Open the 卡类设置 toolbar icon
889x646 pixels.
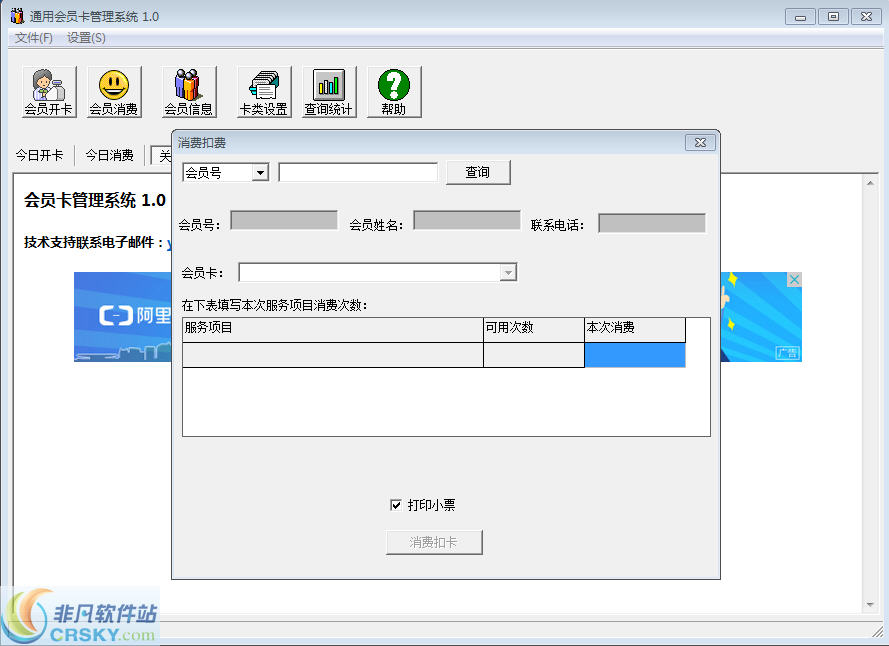[x=264, y=92]
